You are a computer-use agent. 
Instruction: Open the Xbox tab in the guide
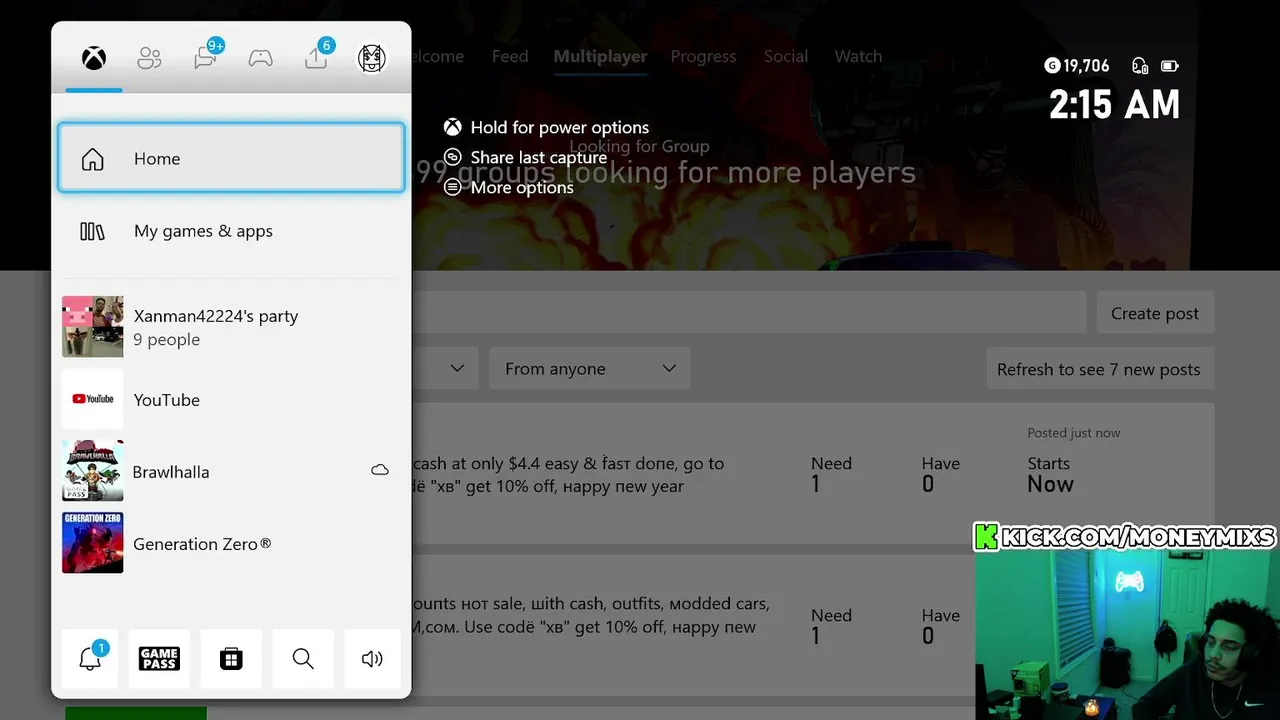point(94,58)
